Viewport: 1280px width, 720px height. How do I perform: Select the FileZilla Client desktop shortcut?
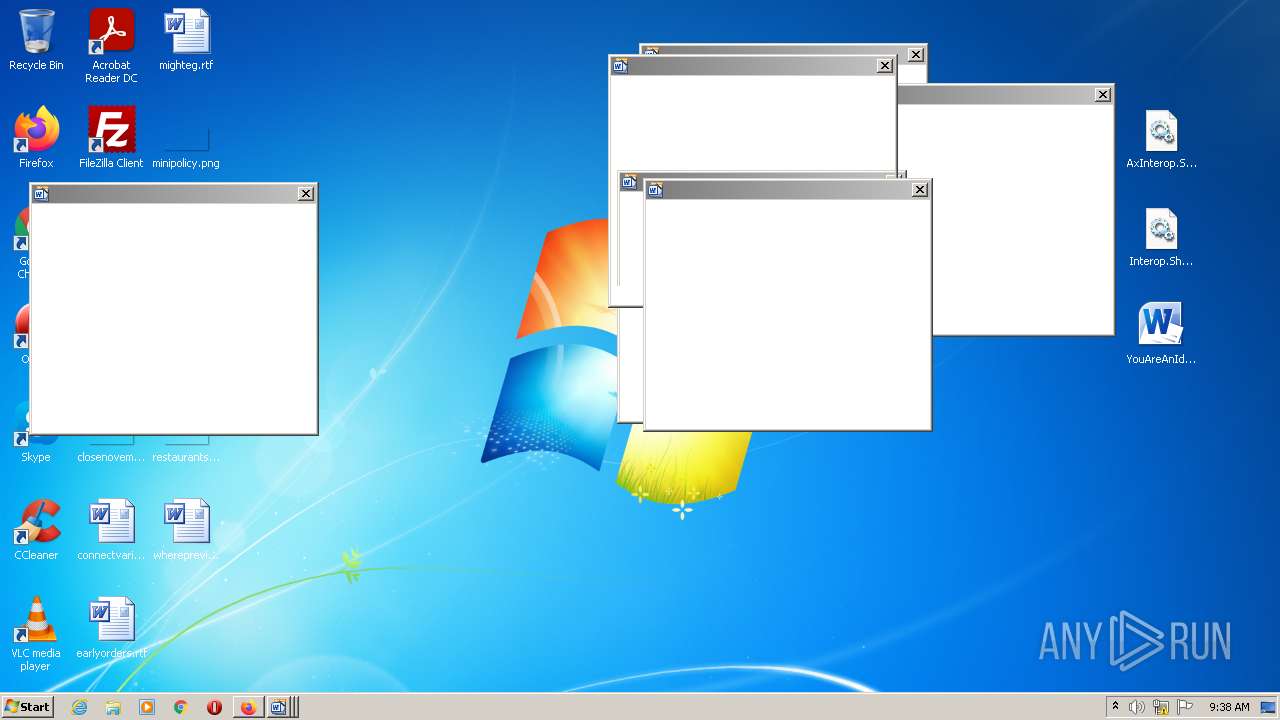pos(111,138)
